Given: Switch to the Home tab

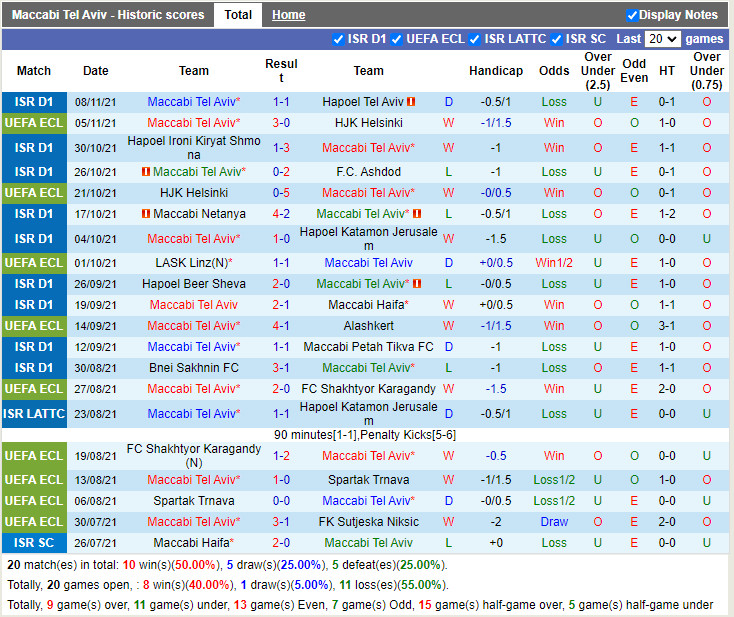Looking at the screenshot, I should tap(289, 15).
